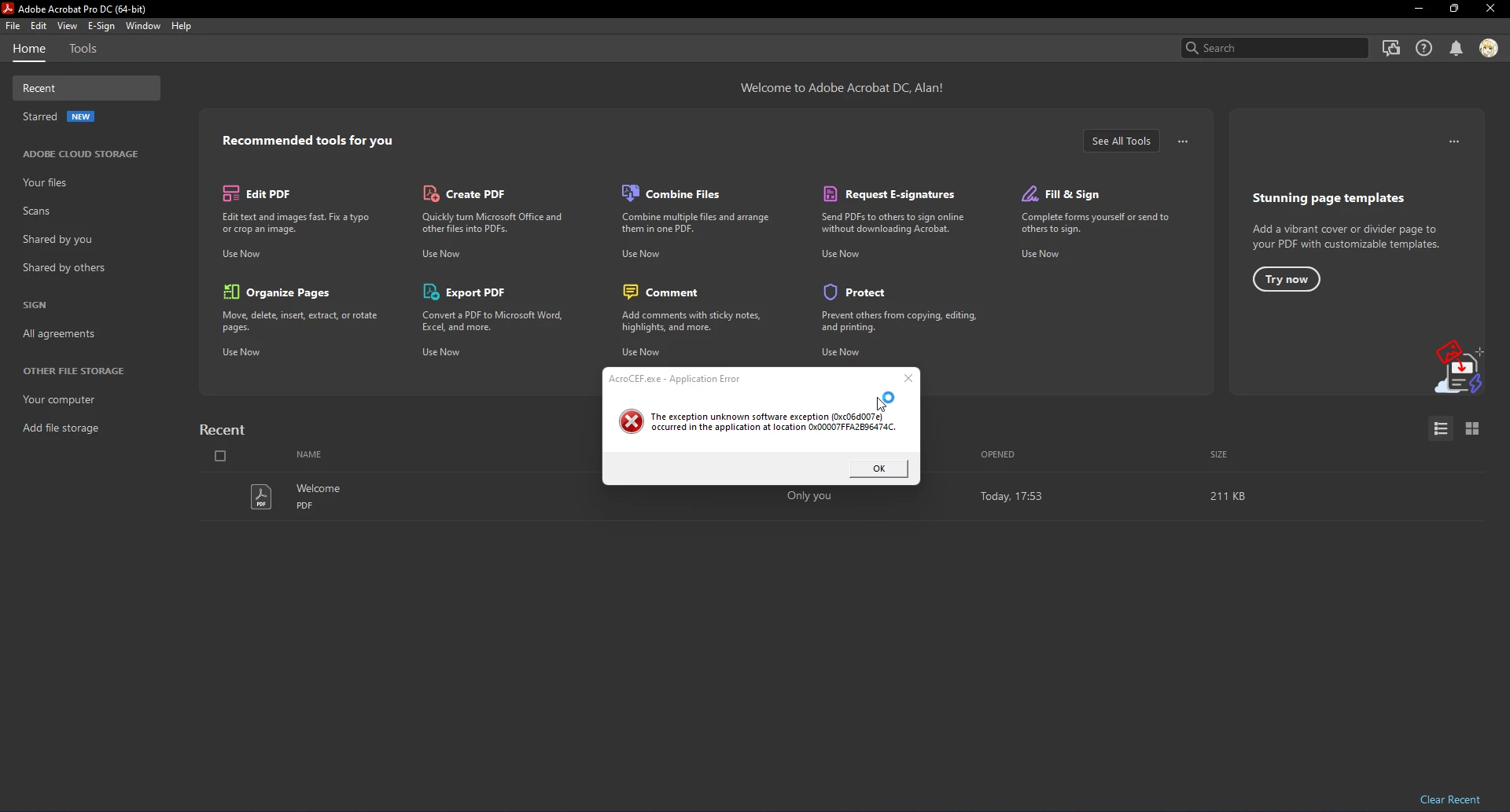This screenshot has height=812, width=1510.
Task: Open the Welcome file name
Action: coord(318,488)
